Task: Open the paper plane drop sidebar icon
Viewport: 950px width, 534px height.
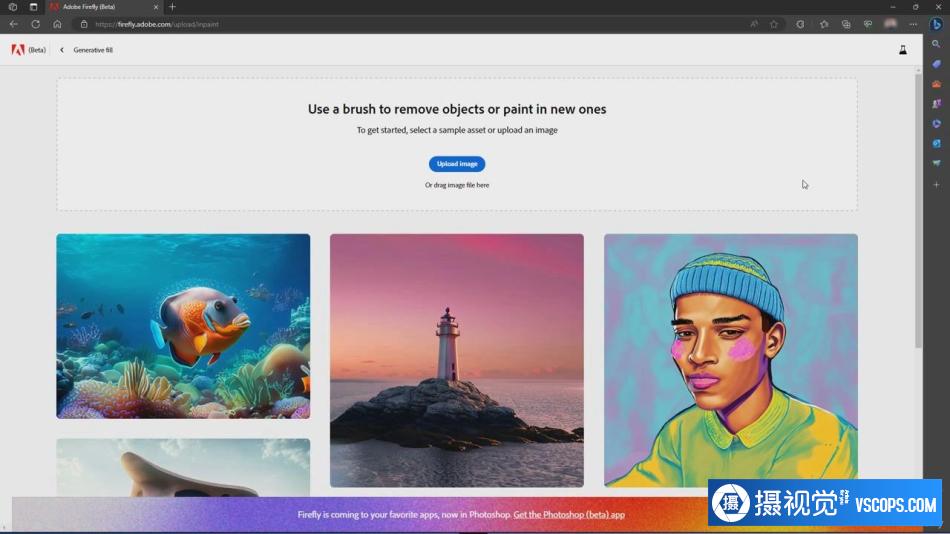Action: tap(936, 163)
